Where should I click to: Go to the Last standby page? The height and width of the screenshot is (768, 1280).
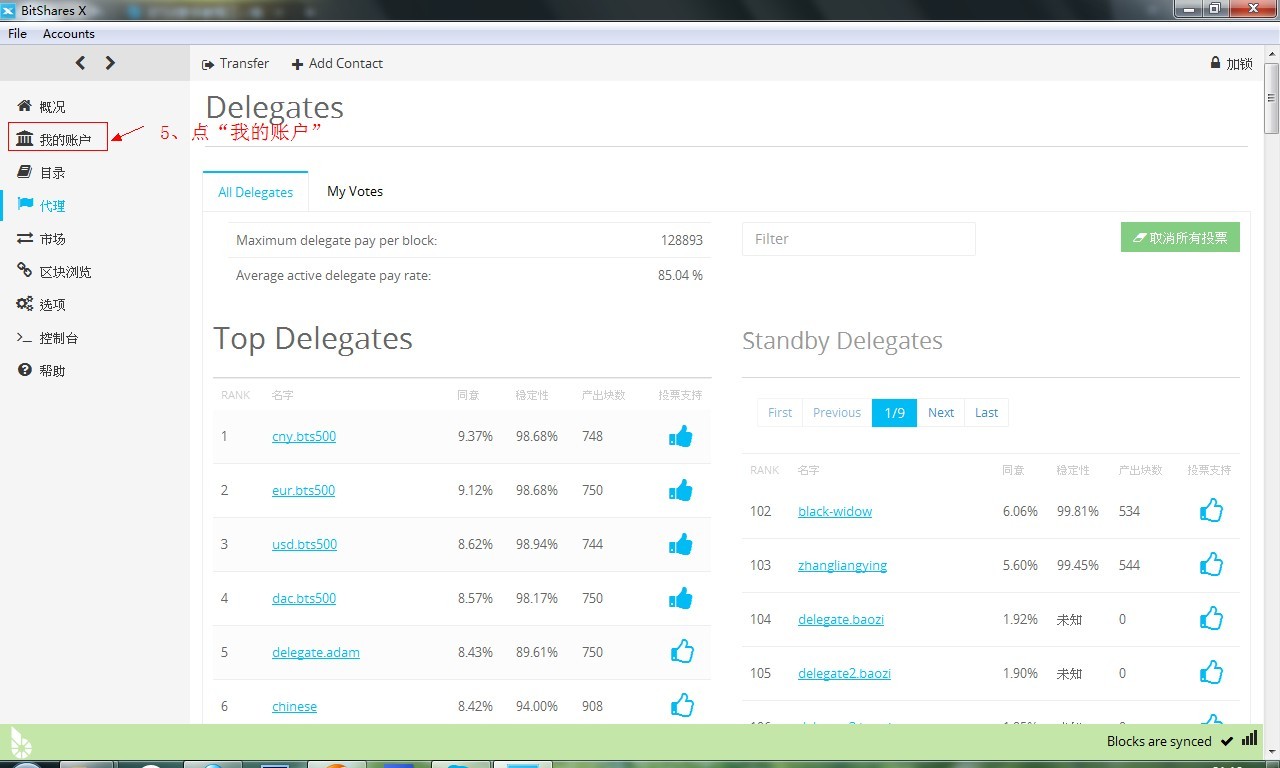pos(987,412)
